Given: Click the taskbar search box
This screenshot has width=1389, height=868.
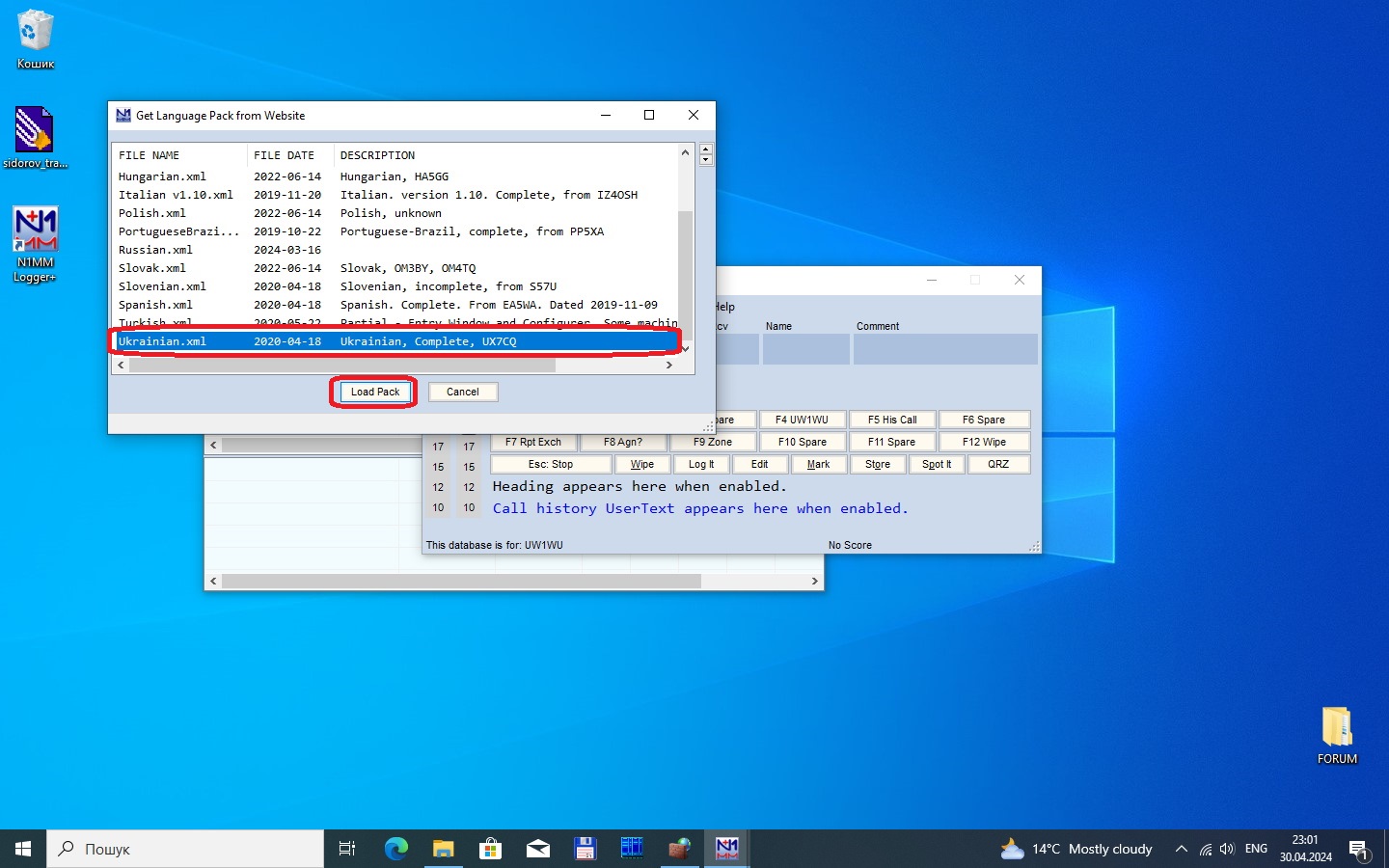Looking at the screenshot, I should [185, 849].
